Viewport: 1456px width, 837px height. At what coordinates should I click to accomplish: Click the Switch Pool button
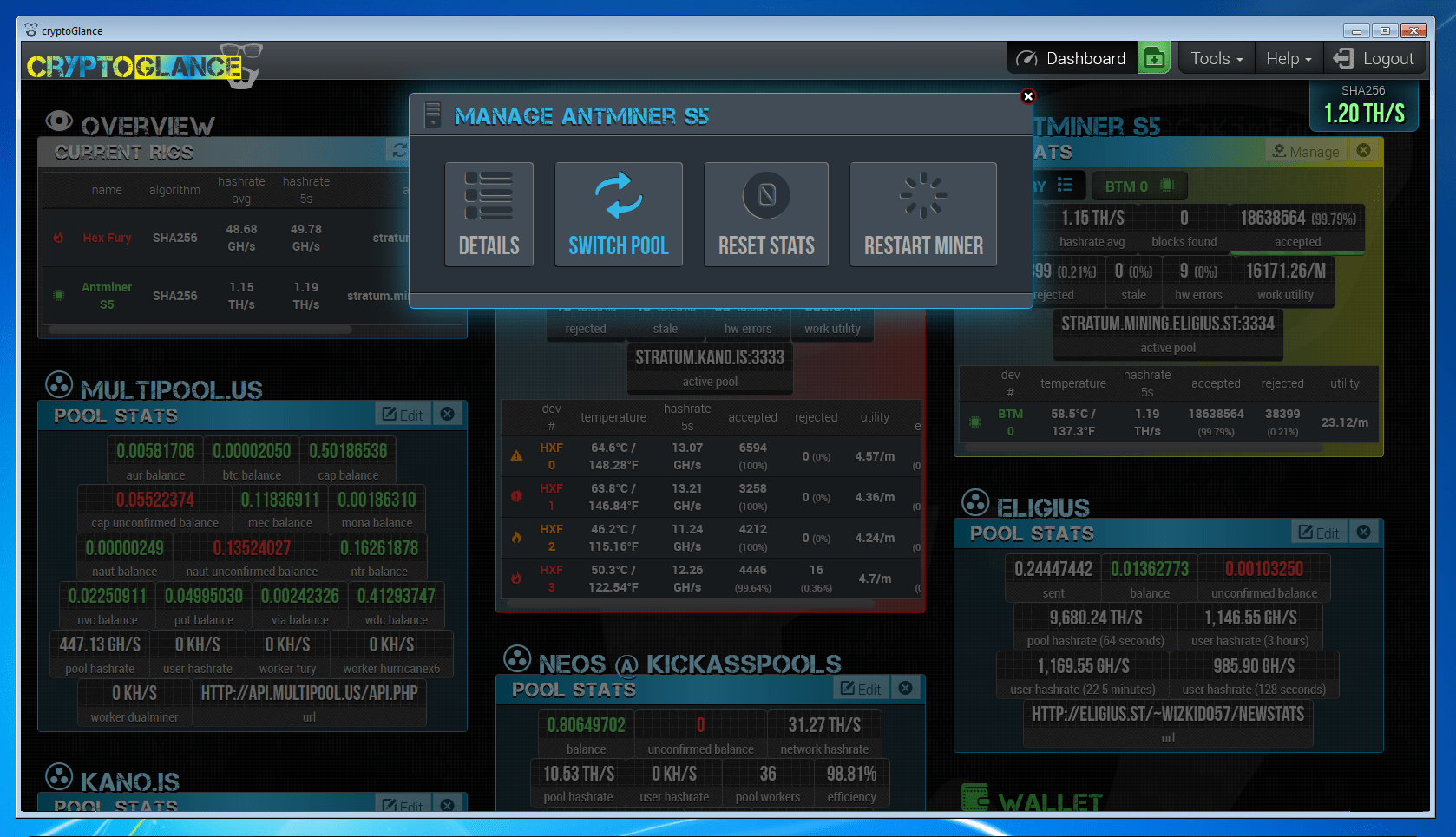pos(619,214)
